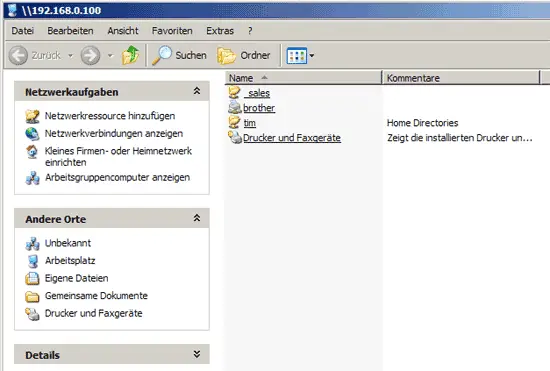This screenshot has height=371, width=550.
Task: Go to Gemeinsame Dokumente link
Action: click(x=96, y=296)
